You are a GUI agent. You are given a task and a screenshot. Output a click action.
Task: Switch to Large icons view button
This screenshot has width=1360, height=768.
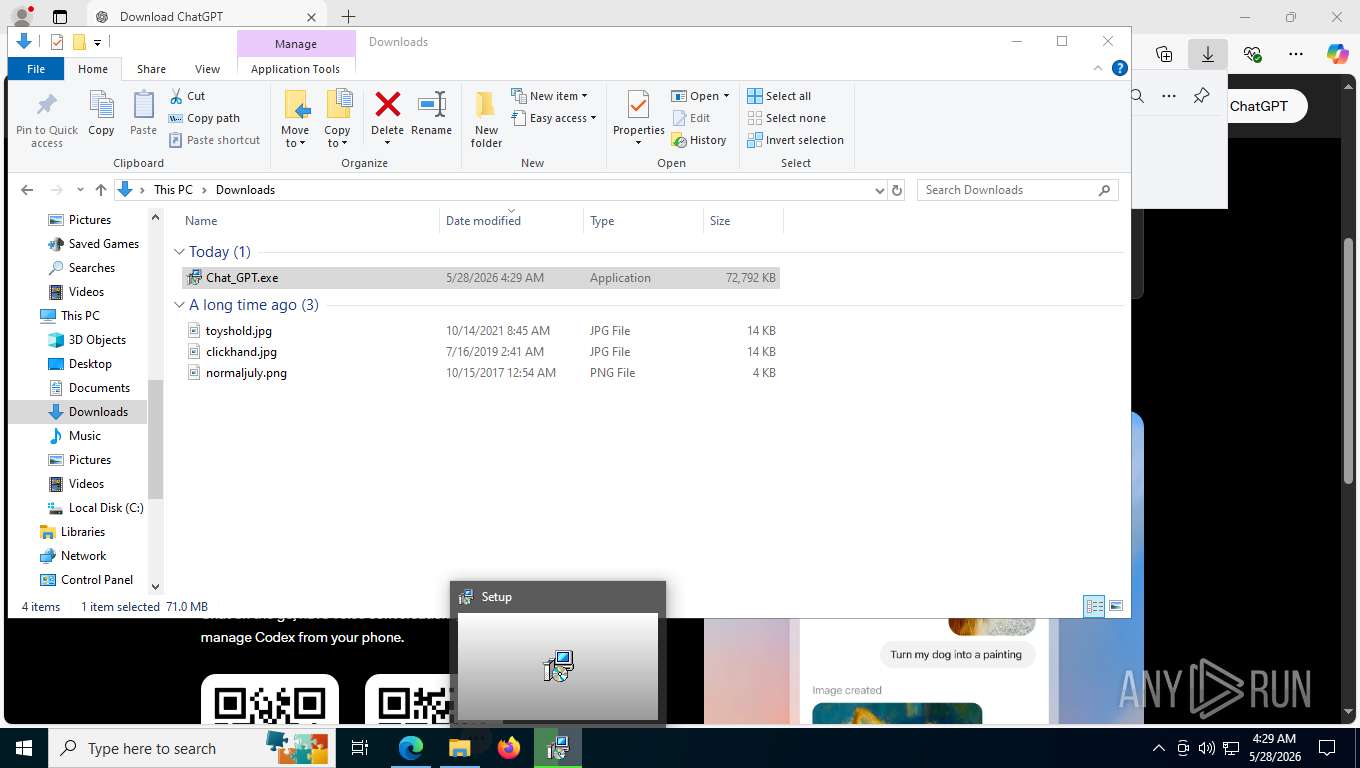[1116, 606]
